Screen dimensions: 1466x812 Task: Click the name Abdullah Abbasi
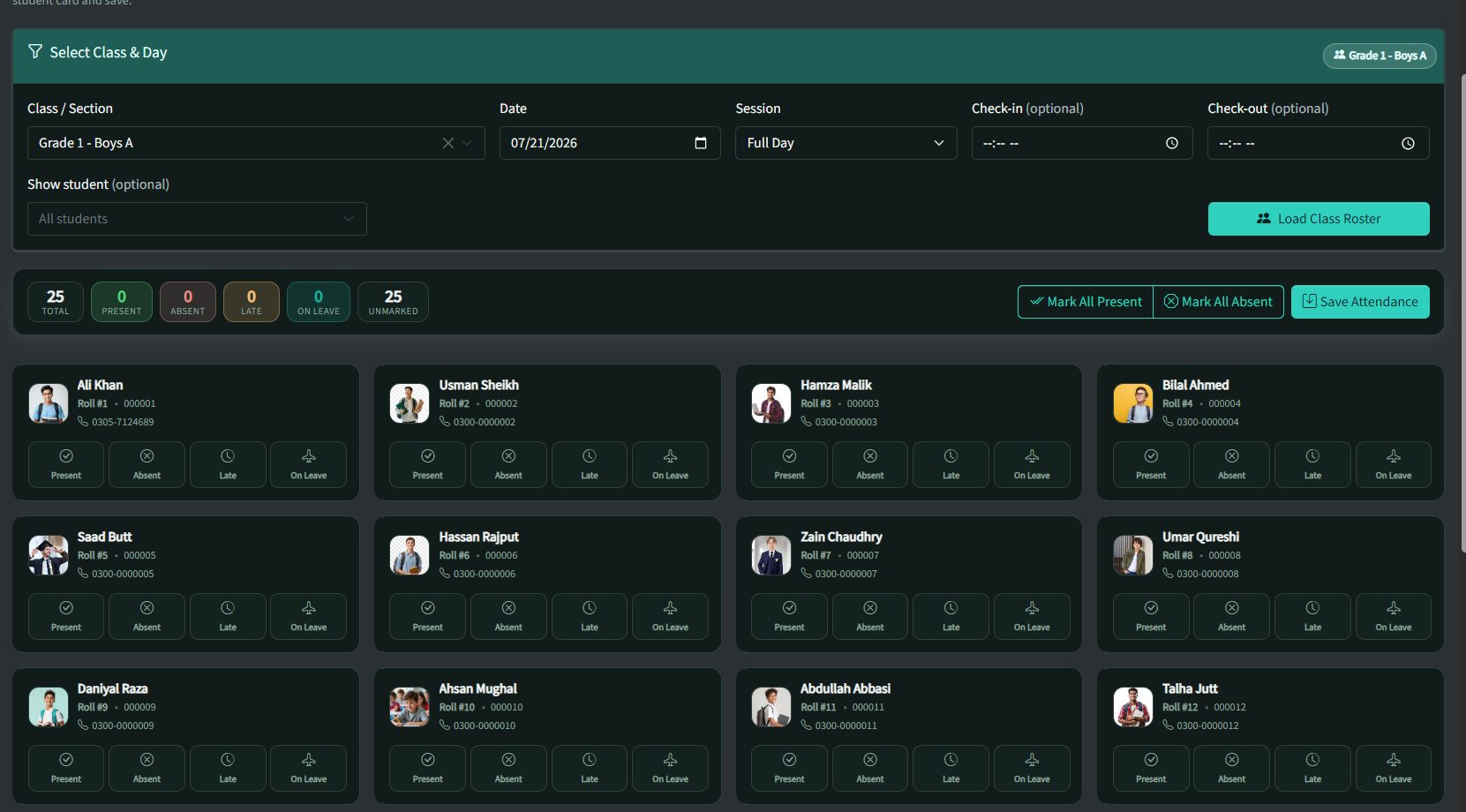846,688
